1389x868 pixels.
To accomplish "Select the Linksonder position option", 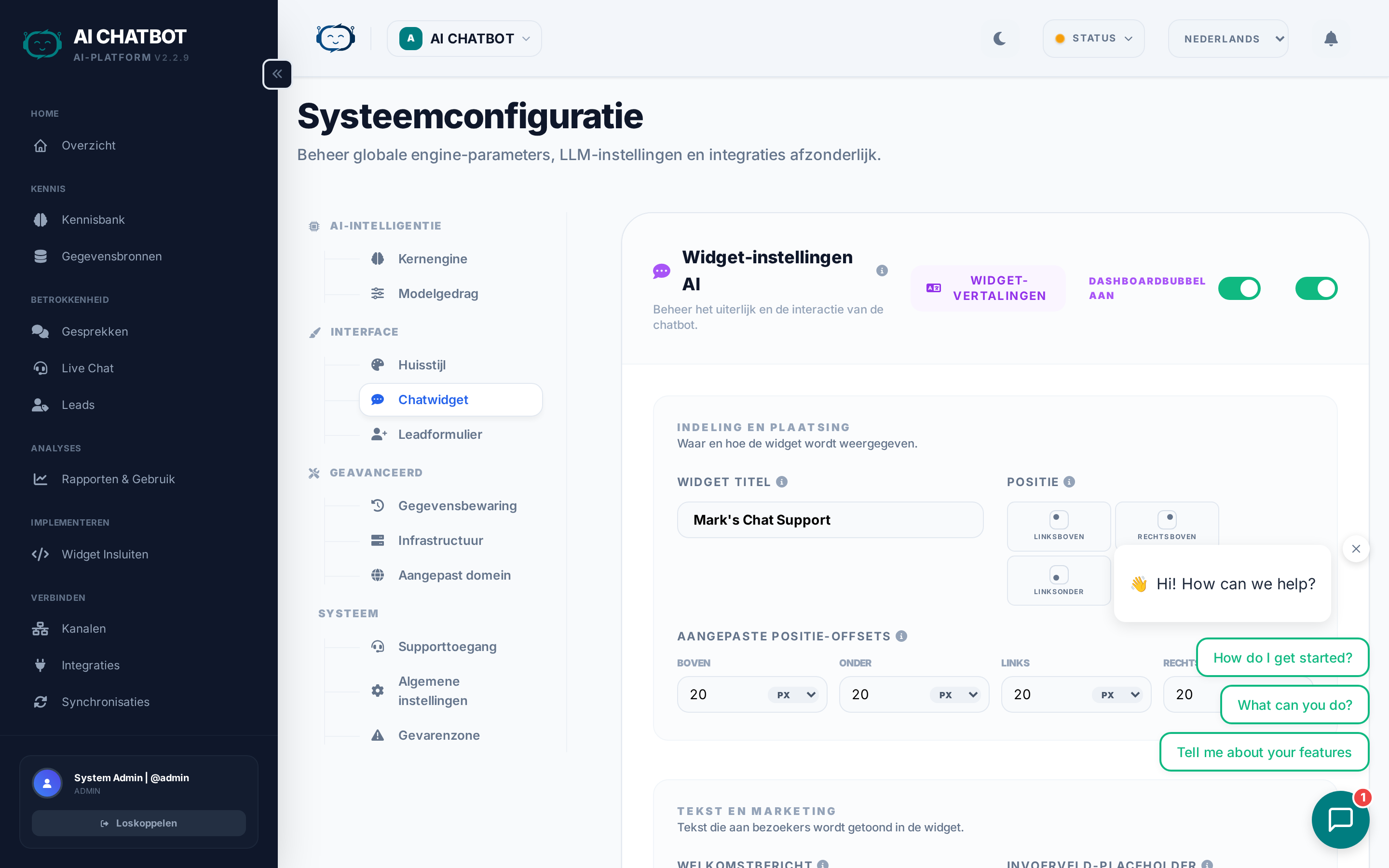I will point(1059,581).
